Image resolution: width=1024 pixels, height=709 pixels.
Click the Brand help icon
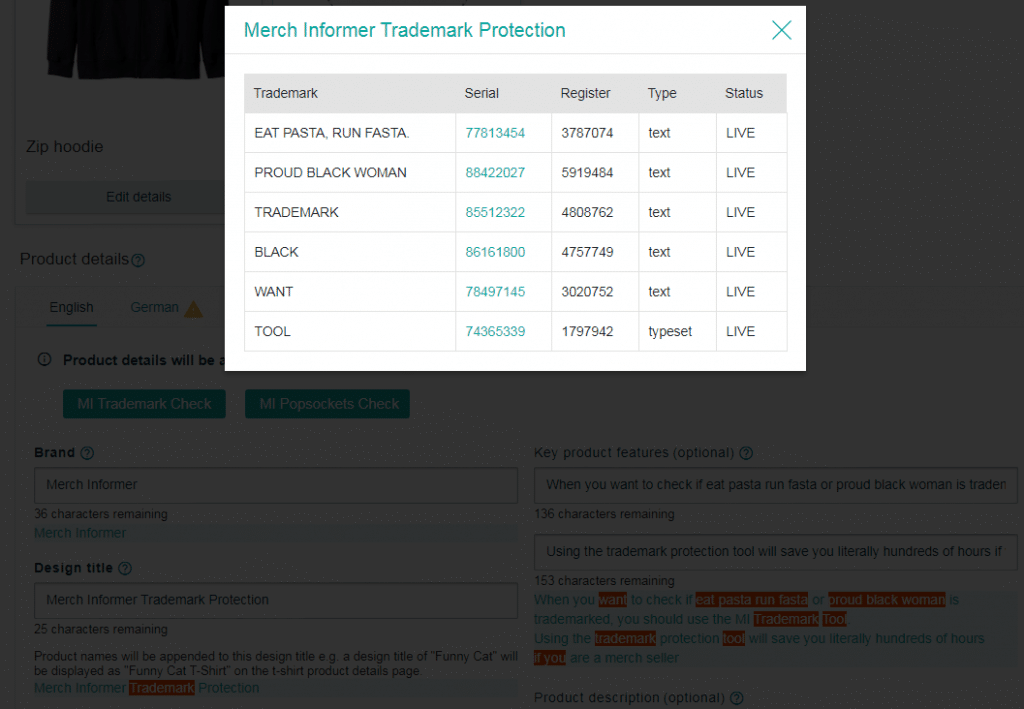pyautogui.click(x=87, y=453)
